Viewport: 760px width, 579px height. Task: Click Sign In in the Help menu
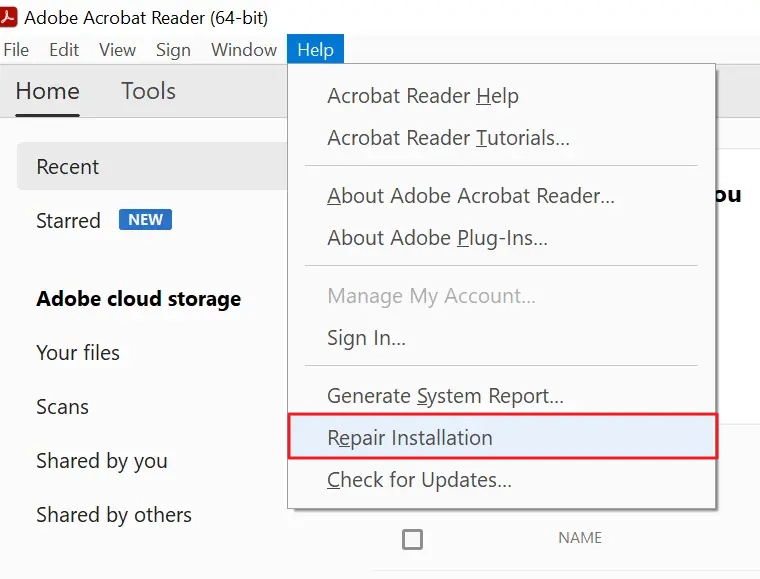[x=502, y=338]
